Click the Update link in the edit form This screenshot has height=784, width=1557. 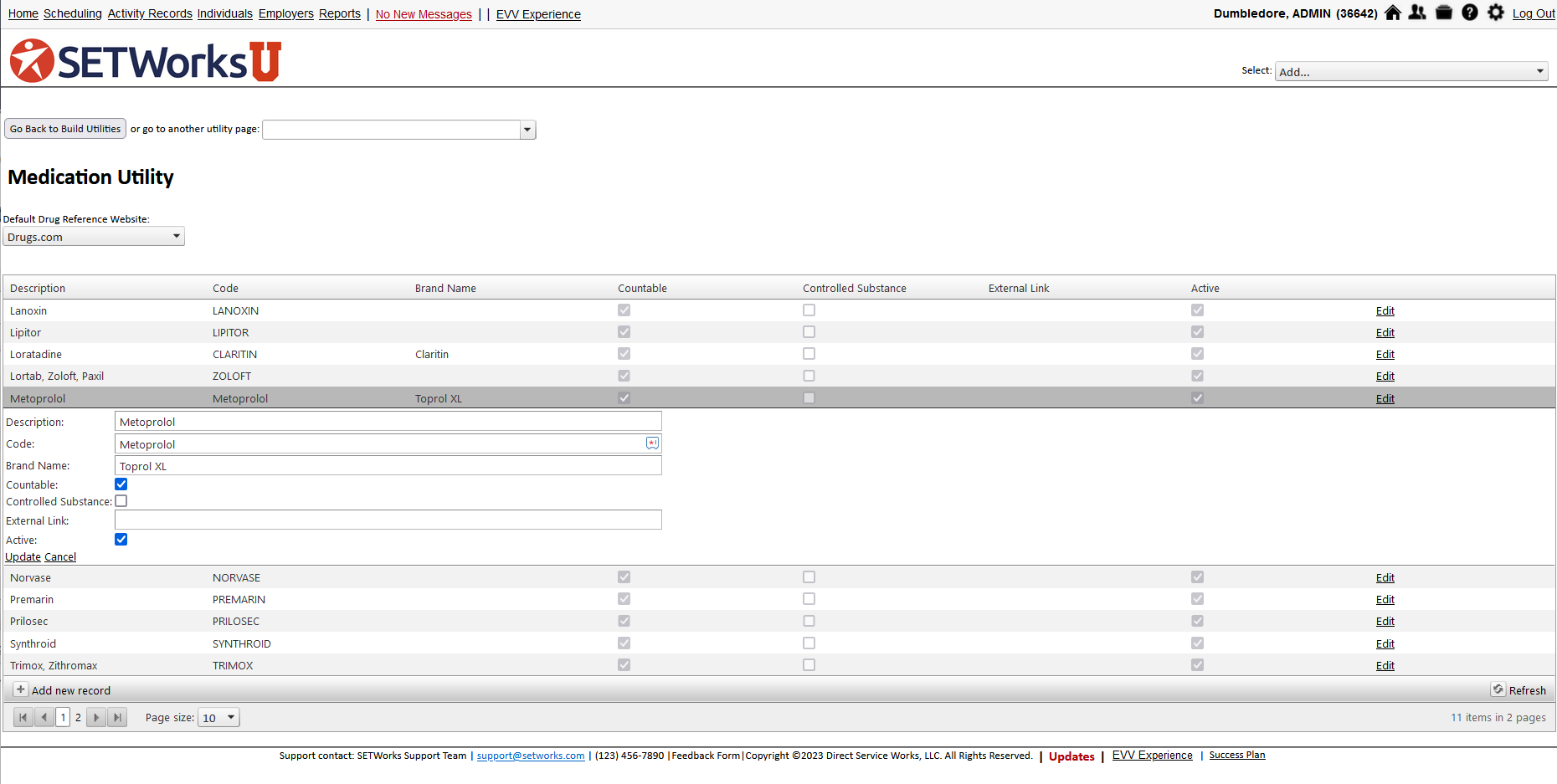pos(23,557)
